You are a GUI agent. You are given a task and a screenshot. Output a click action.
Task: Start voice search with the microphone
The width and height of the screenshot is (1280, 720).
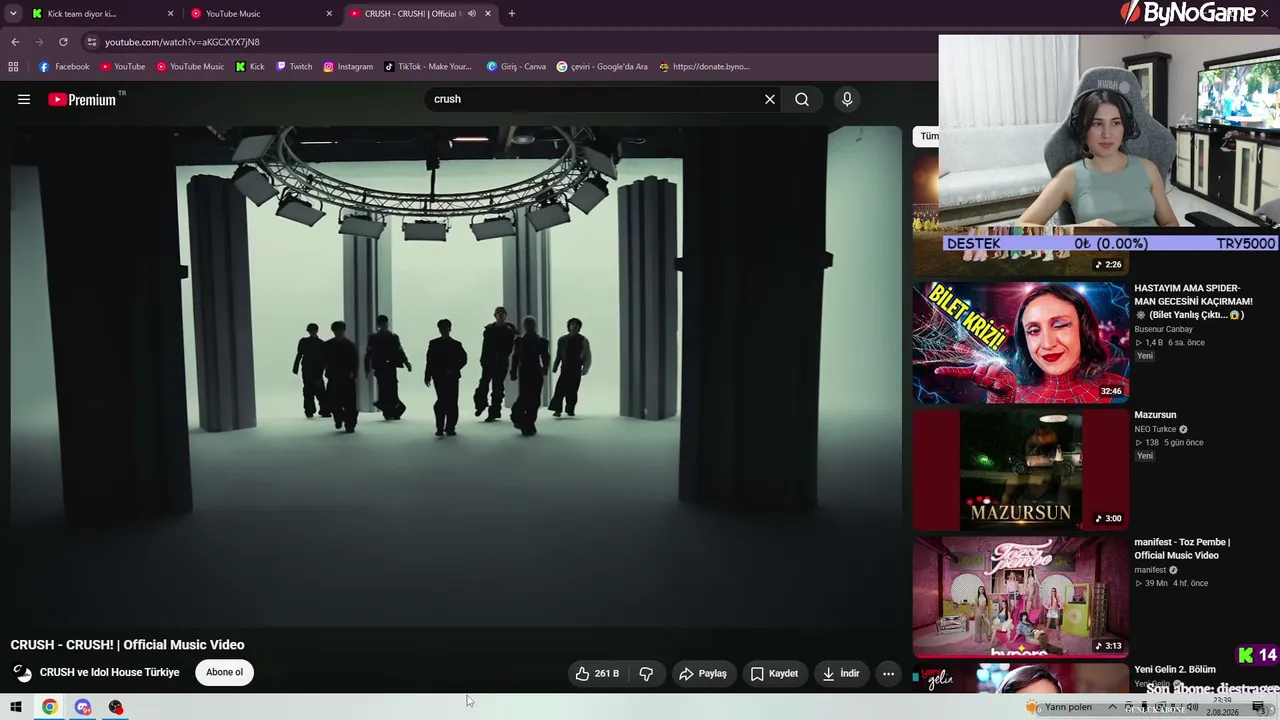pos(847,99)
